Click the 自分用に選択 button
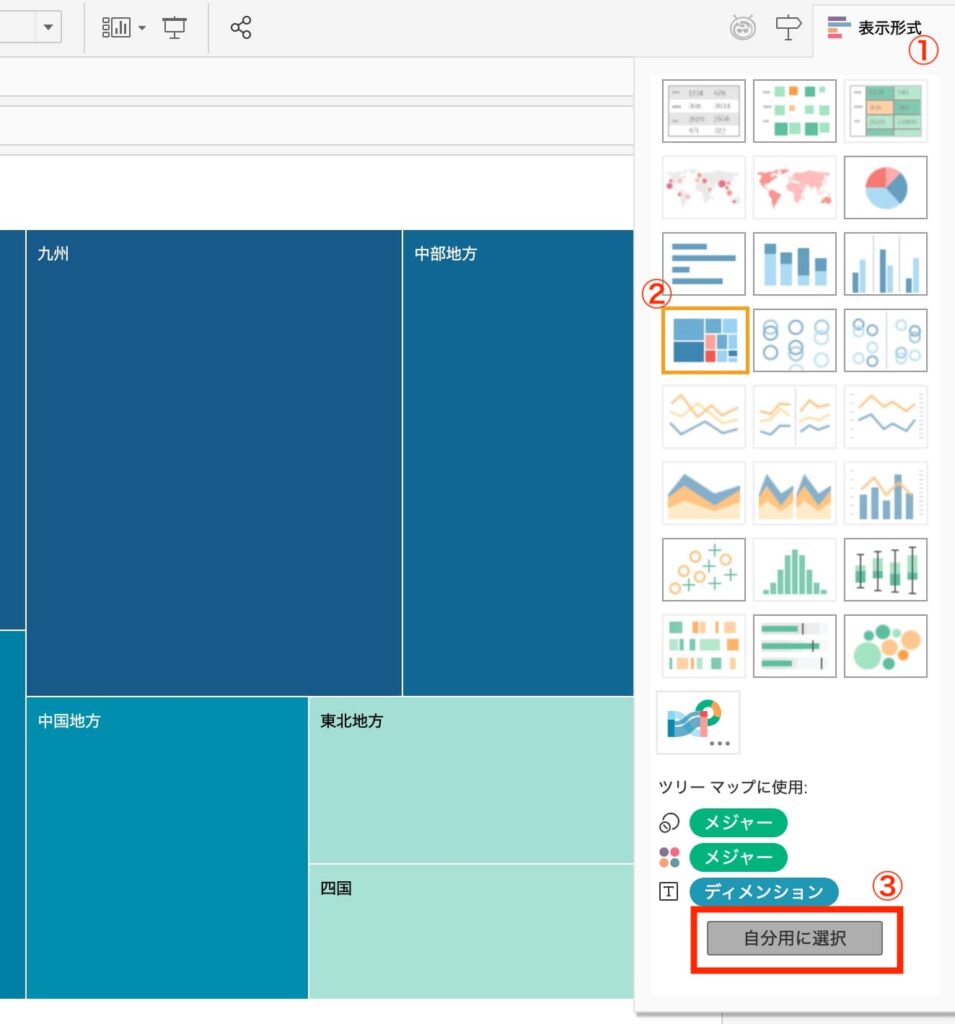This screenshot has width=955, height=1024. pos(794,939)
